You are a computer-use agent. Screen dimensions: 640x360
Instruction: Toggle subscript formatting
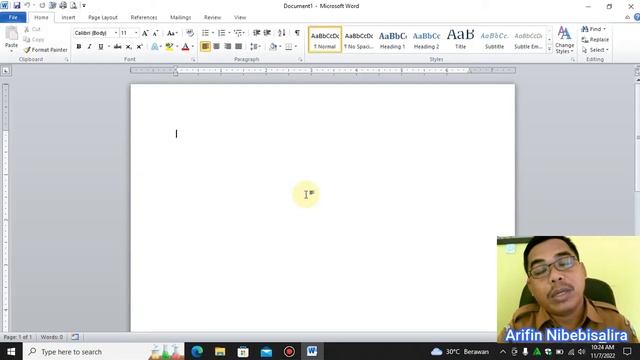tap(129, 47)
